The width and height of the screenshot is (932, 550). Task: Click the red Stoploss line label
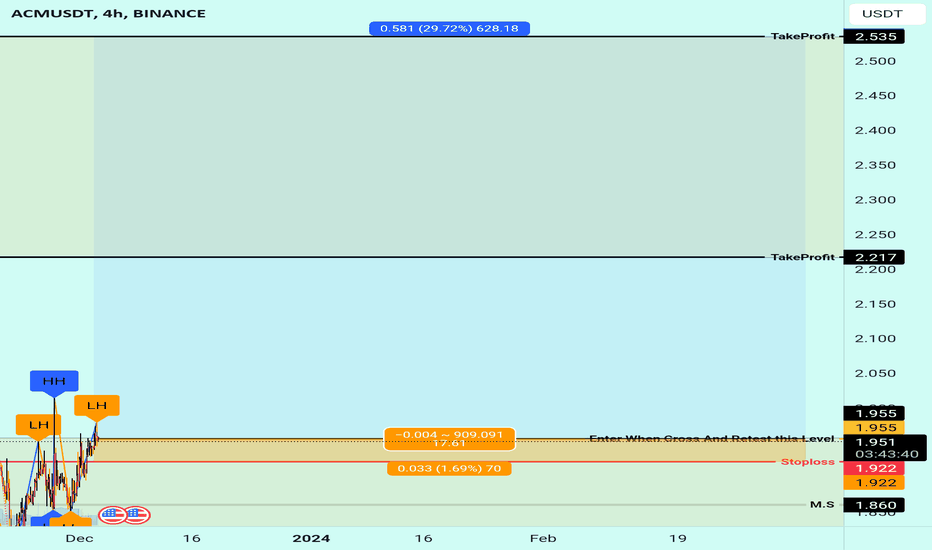(x=808, y=461)
